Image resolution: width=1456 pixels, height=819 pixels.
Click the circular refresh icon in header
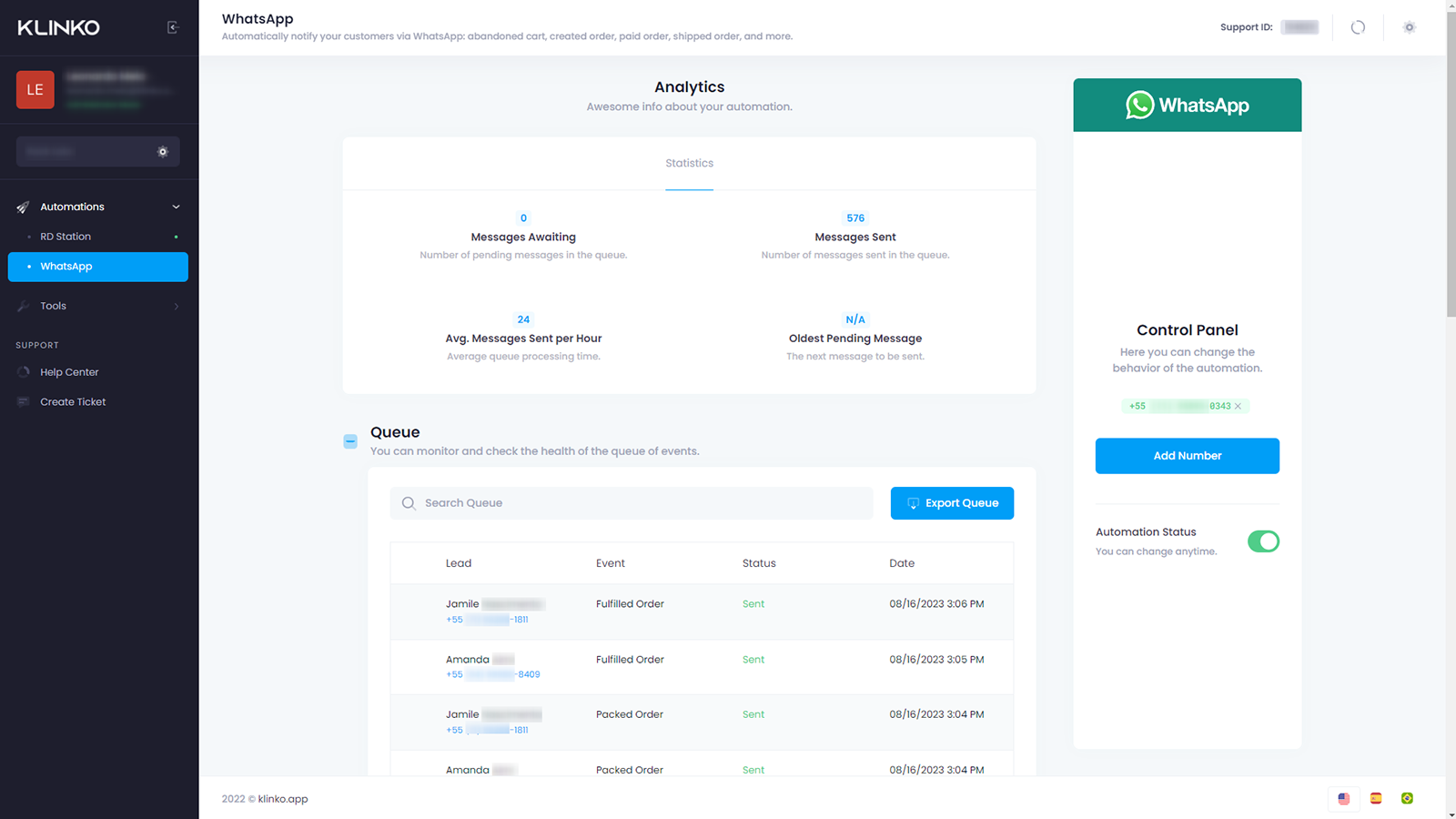click(1358, 27)
